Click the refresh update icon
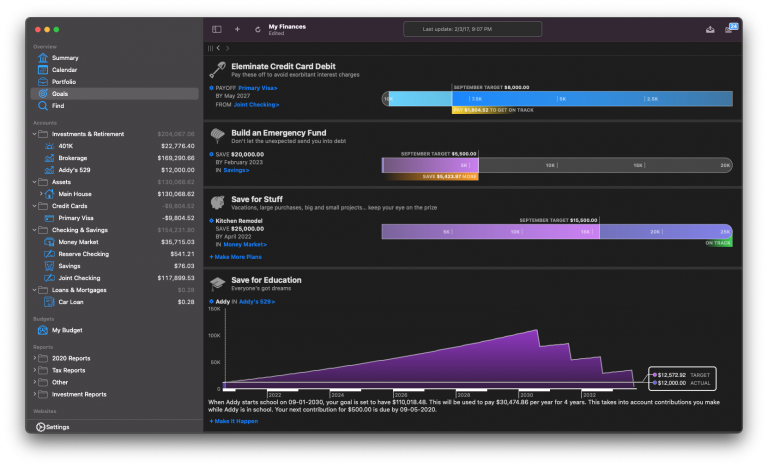Image resolution: width=768 pixels, height=467 pixels. pyautogui.click(x=258, y=29)
